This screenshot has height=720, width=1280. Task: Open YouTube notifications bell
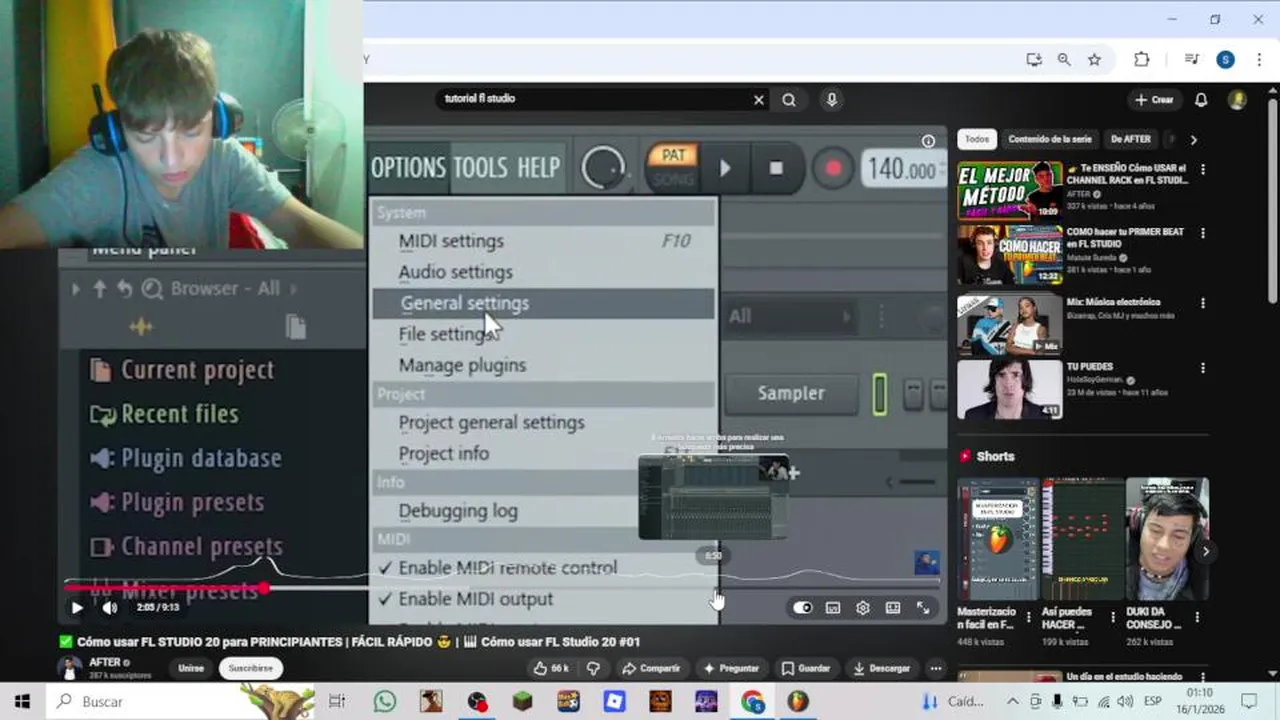tap(1201, 100)
